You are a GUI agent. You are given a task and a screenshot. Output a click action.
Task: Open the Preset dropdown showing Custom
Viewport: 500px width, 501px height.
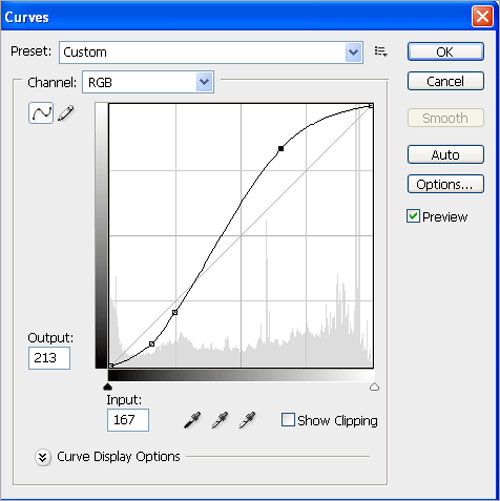(211, 52)
